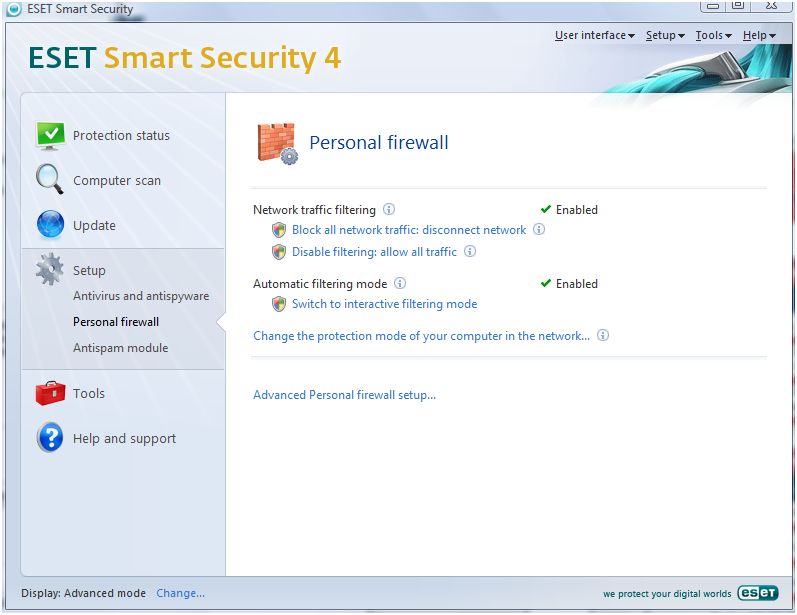Image resolution: width=797 pixels, height=615 pixels.
Task: Click the Computer scan magnifier icon
Action: point(50,180)
